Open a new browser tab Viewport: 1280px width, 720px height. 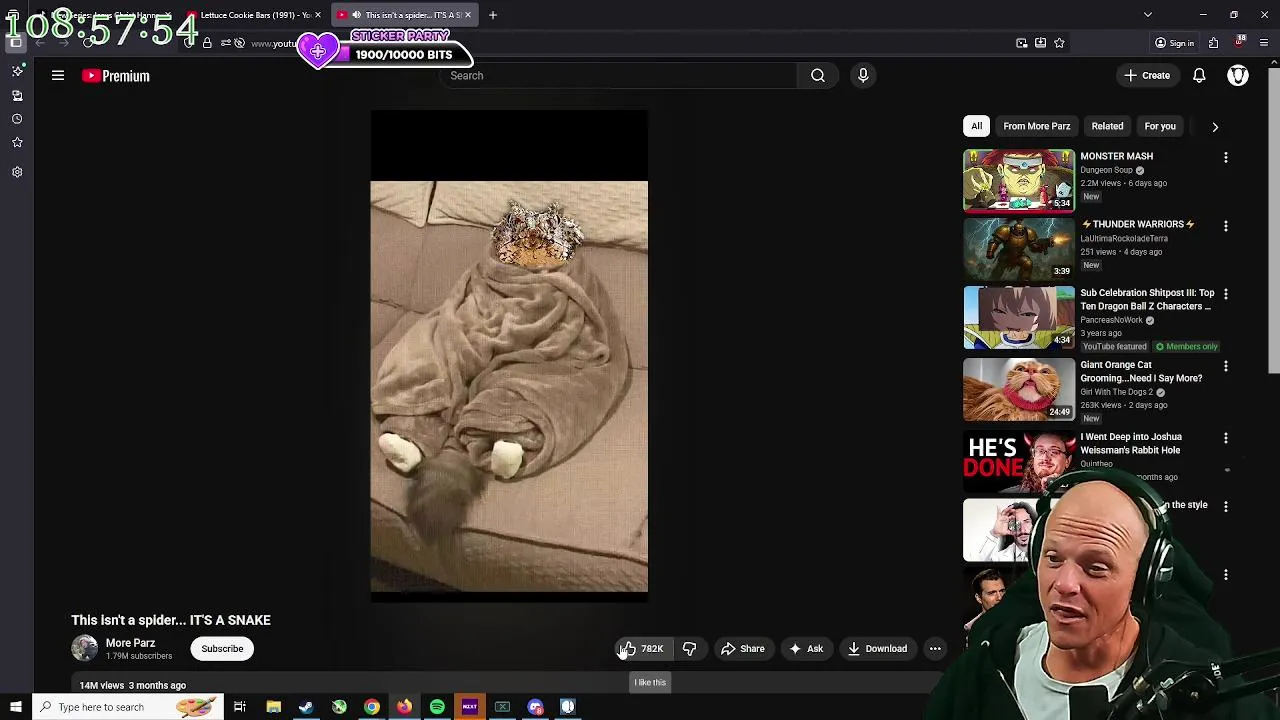(x=493, y=15)
